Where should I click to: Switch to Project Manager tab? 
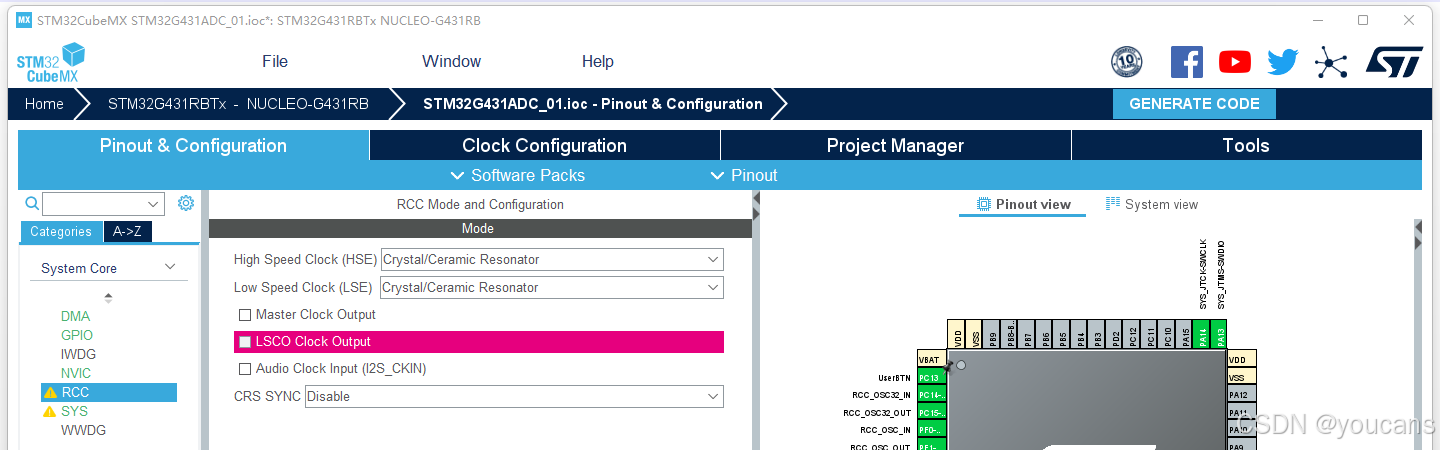pos(896,146)
